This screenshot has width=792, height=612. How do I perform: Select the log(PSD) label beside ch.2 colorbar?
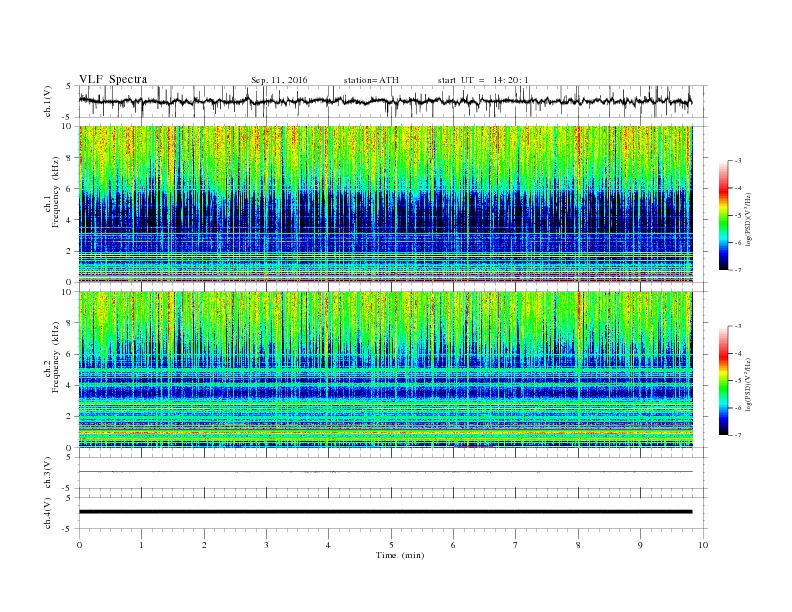[749, 384]
